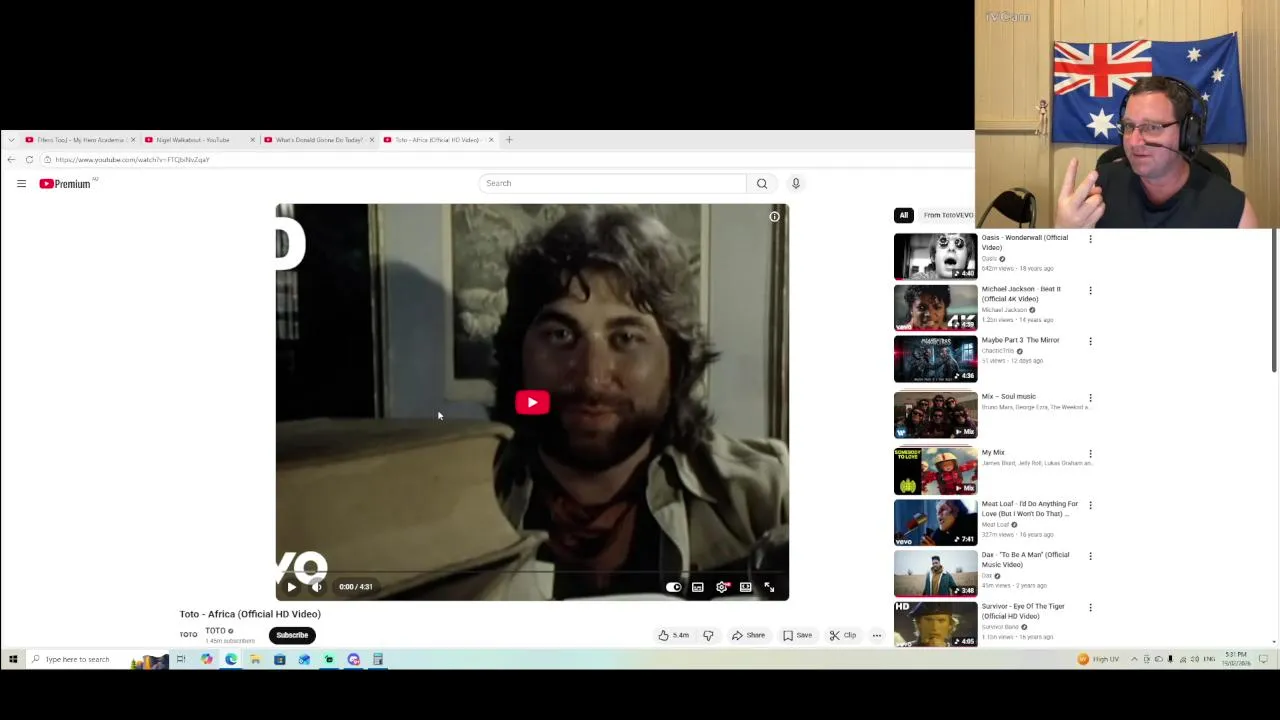
Task: Go to the YouTube Premium home logo
Action: pos(65,184)
